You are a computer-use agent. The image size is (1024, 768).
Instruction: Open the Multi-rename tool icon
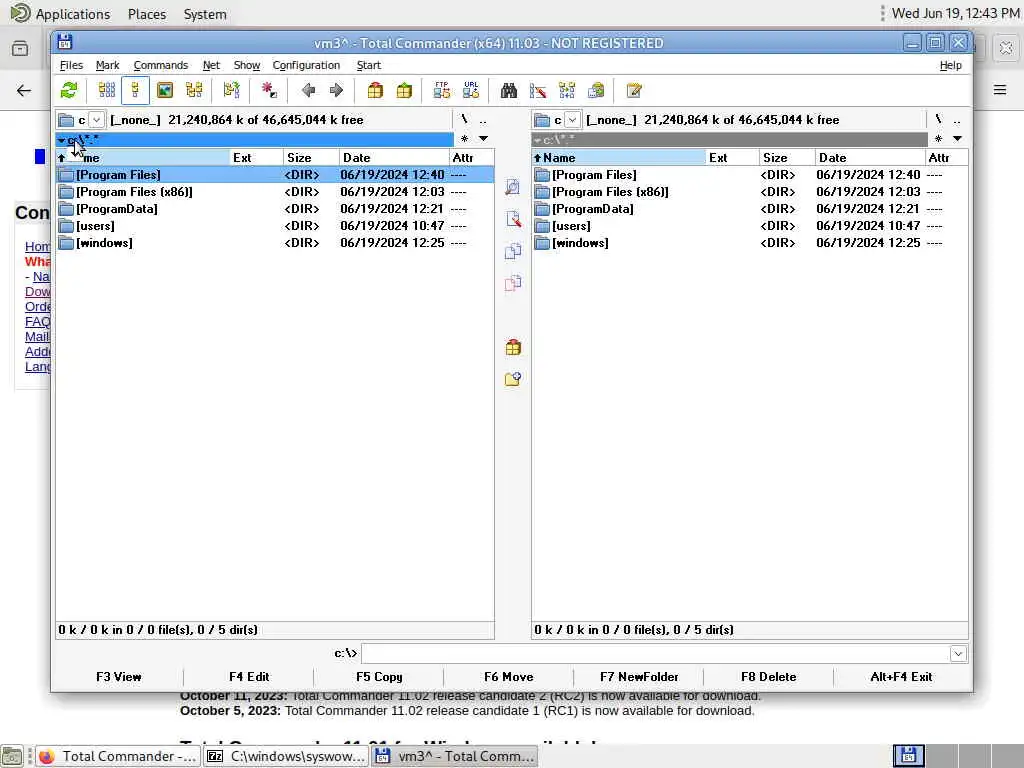point(538,90)
